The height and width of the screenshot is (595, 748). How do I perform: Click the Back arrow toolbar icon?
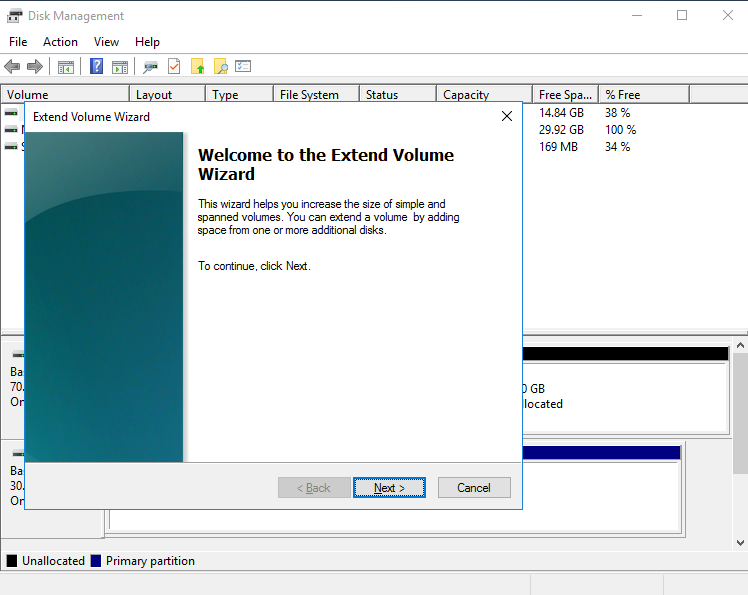tap(12, 66)
